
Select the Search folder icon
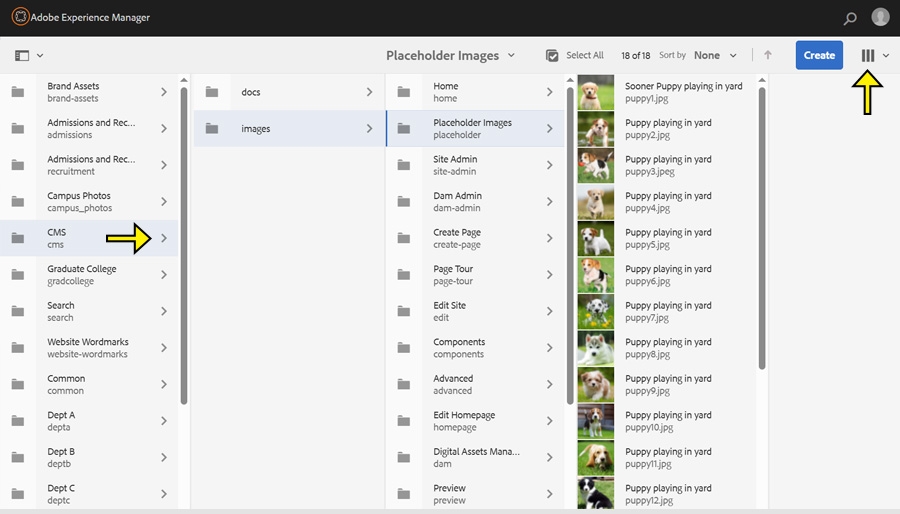pyautogui.click(x=18, y=311)
